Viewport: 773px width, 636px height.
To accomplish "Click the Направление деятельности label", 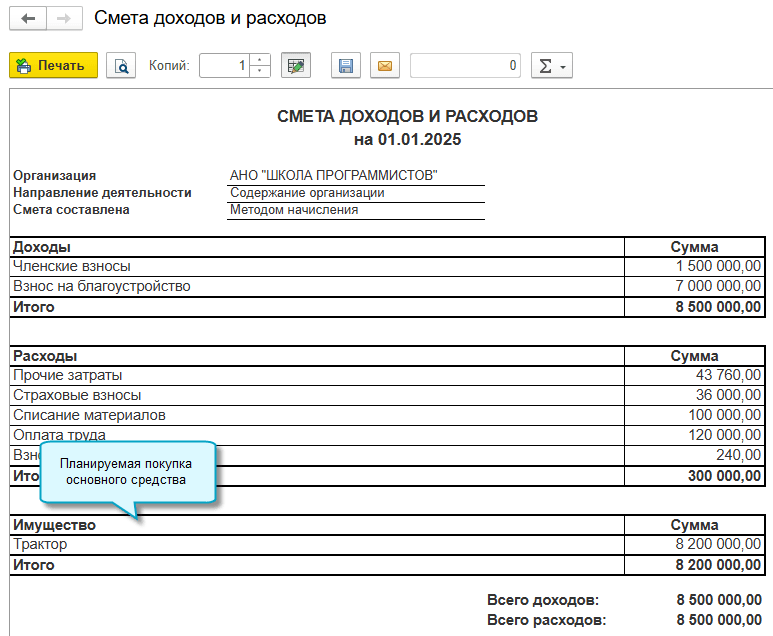I will 102,192.
